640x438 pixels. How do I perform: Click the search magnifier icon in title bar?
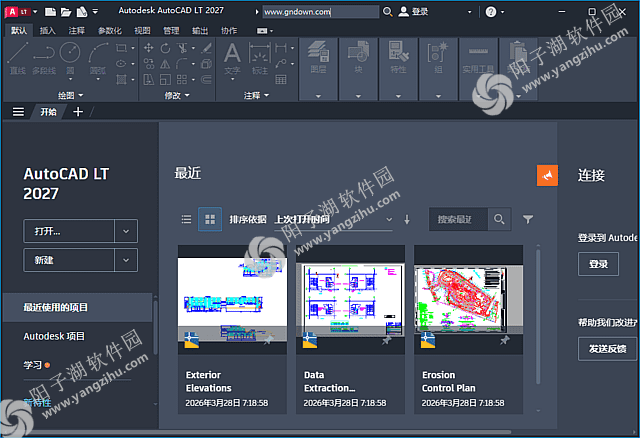pos(387,12)
